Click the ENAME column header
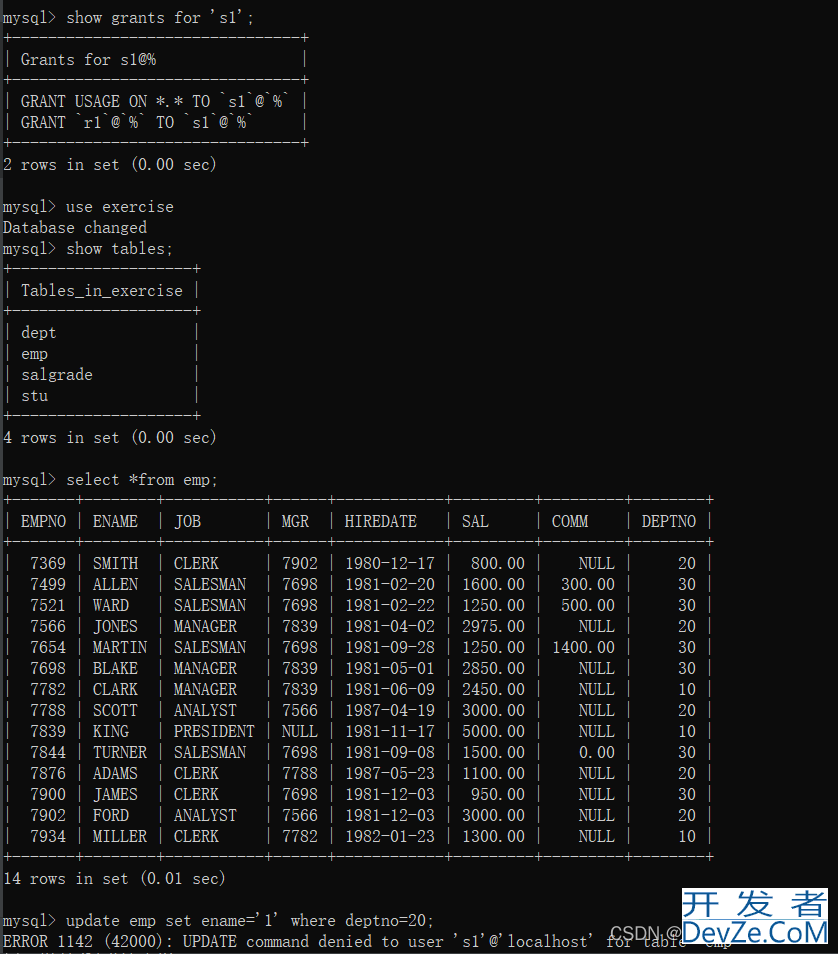The height and width of the screenshot is (954, 838). (115, 521)
